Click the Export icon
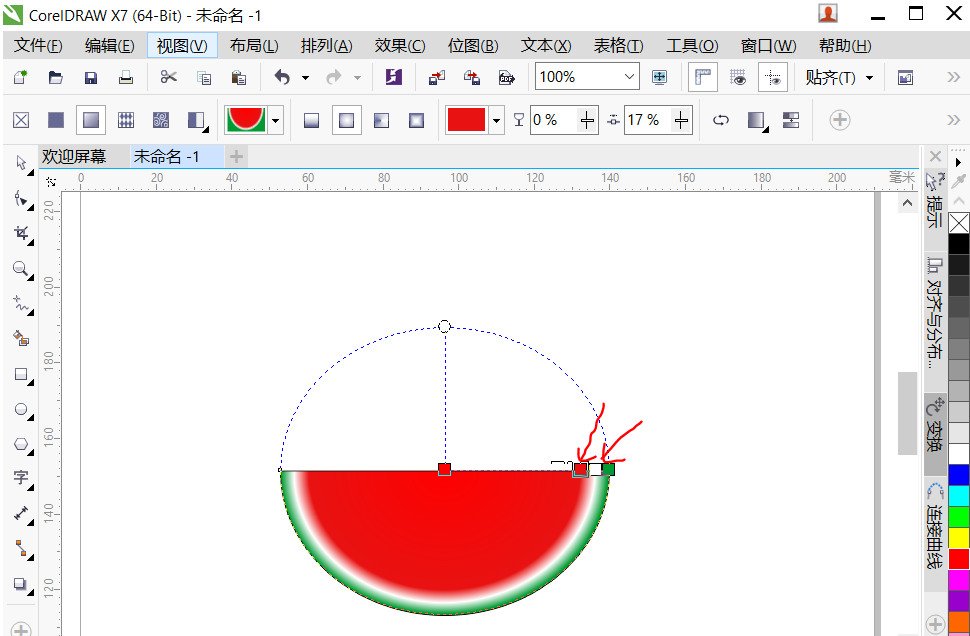 tap(472, 77)
